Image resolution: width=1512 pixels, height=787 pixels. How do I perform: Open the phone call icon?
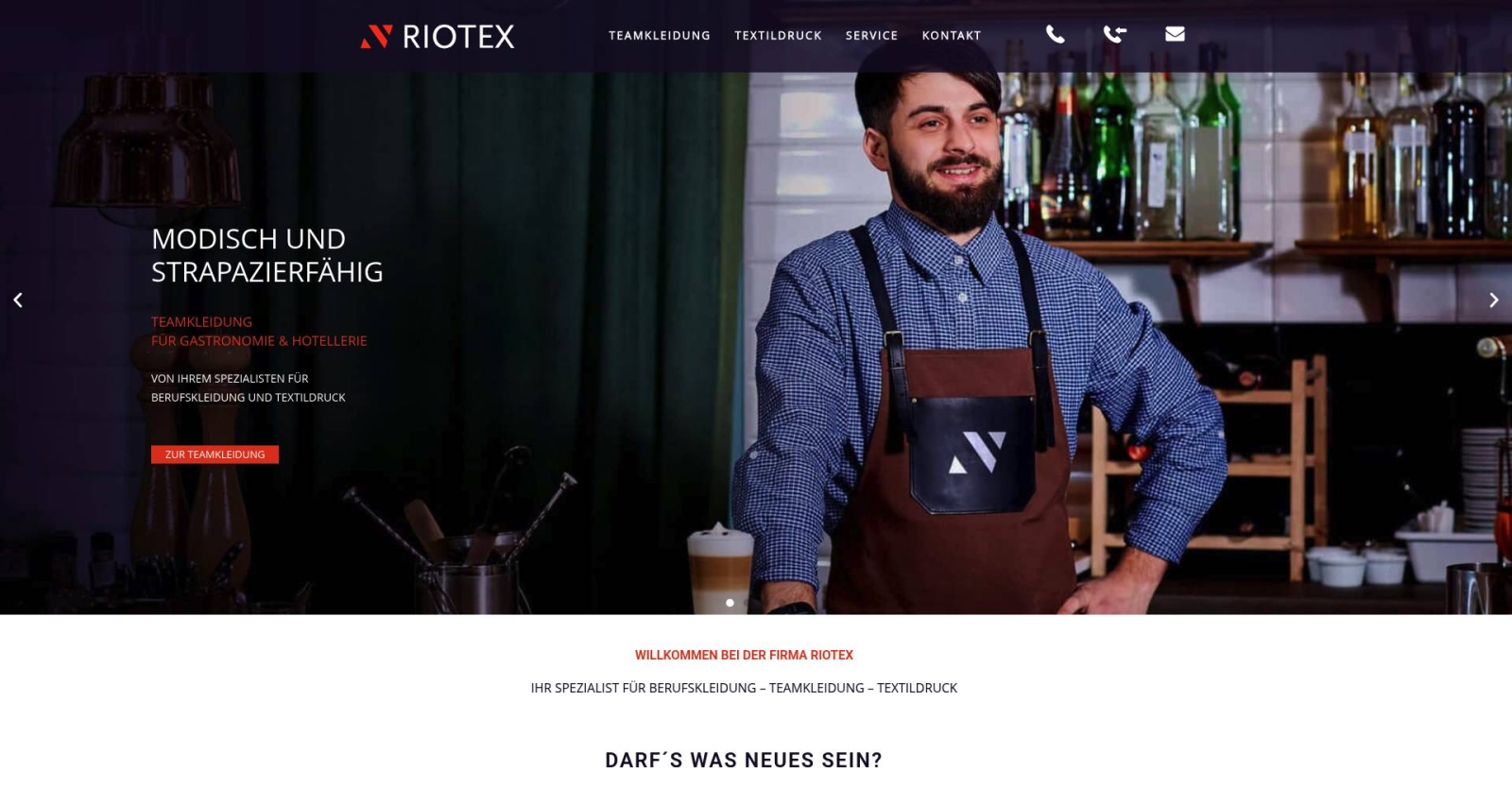pos(1056,34)
